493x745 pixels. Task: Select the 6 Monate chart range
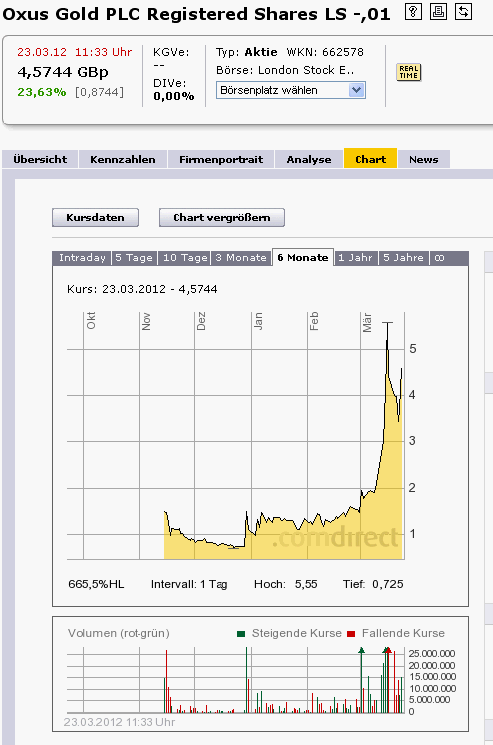click(x=303, y=257)
